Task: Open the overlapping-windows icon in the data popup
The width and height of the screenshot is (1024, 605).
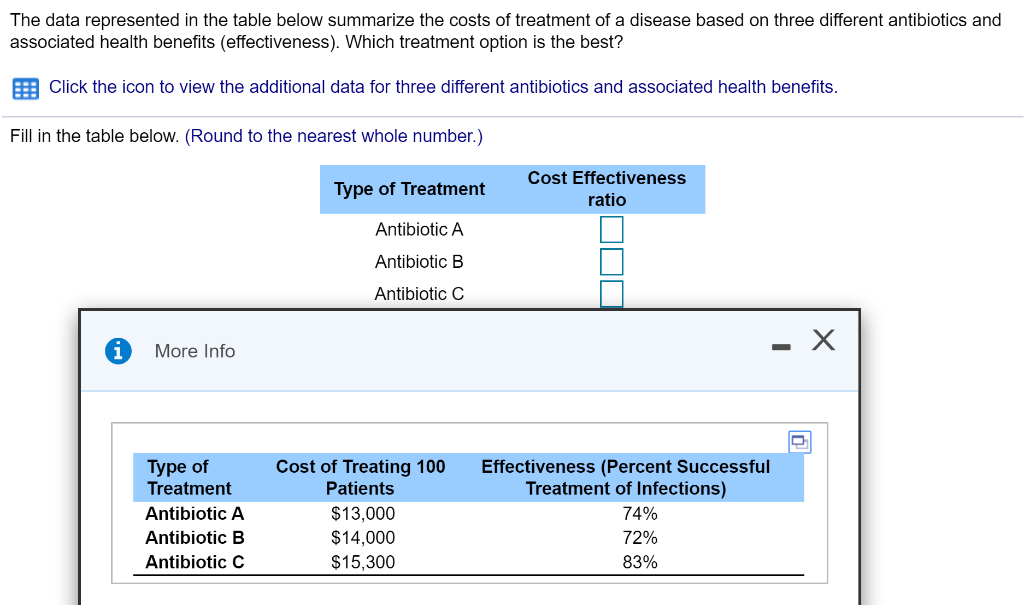Action: pos(799,442)
